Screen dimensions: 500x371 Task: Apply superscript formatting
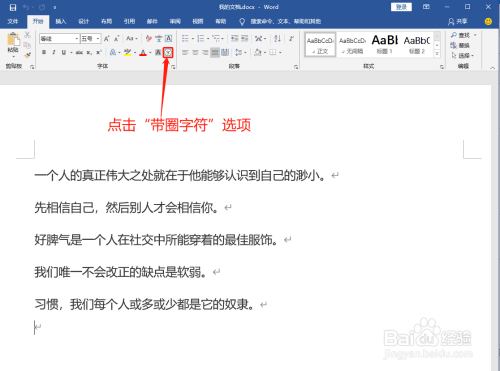point(99,53)
